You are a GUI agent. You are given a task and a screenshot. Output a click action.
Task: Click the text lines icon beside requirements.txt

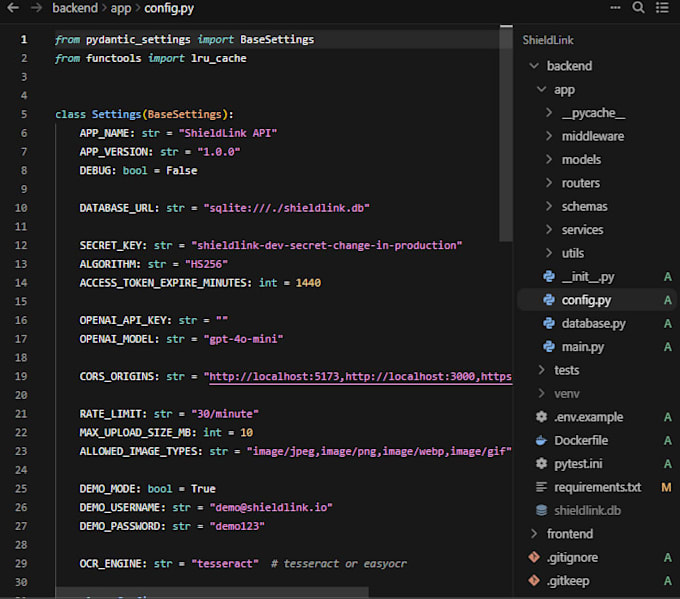(541, 487)
